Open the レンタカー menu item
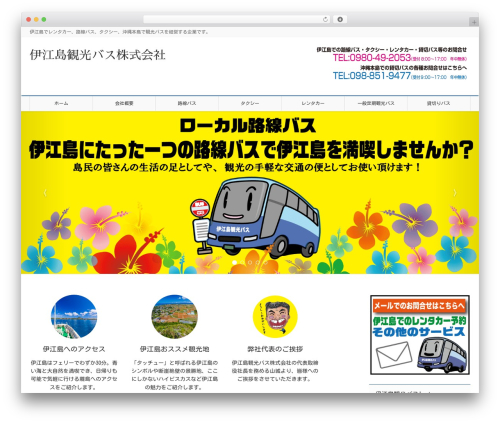 click(x=313, y=104)
